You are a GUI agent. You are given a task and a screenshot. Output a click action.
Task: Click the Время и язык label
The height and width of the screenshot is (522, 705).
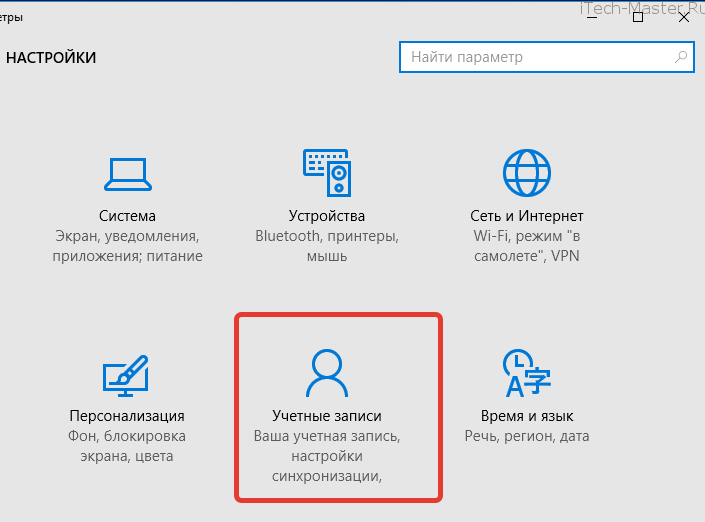click(x=526, y=416)
